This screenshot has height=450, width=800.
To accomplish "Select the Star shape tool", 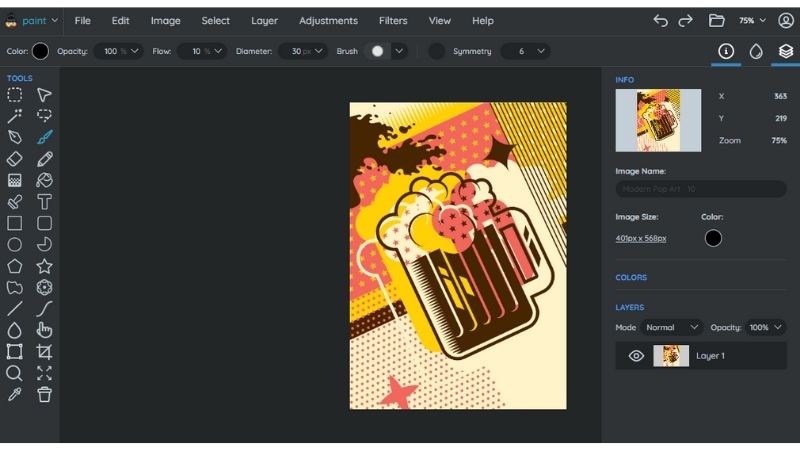I will [44, 266].
